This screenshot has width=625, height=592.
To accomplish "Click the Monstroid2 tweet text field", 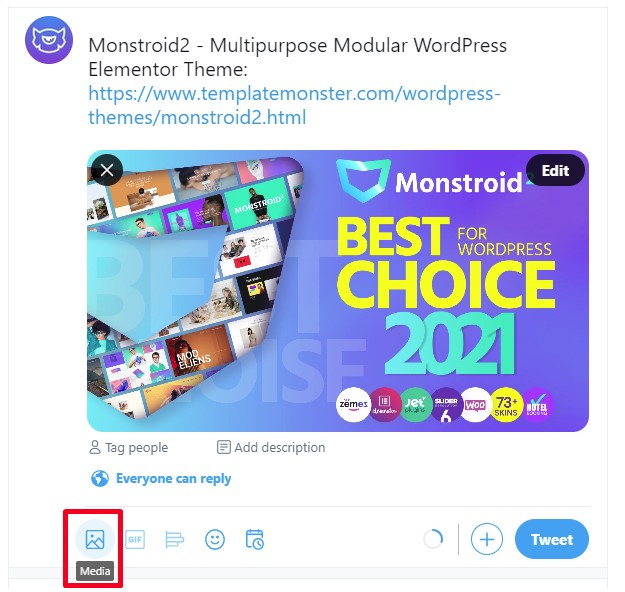I will tap(297, 81).
